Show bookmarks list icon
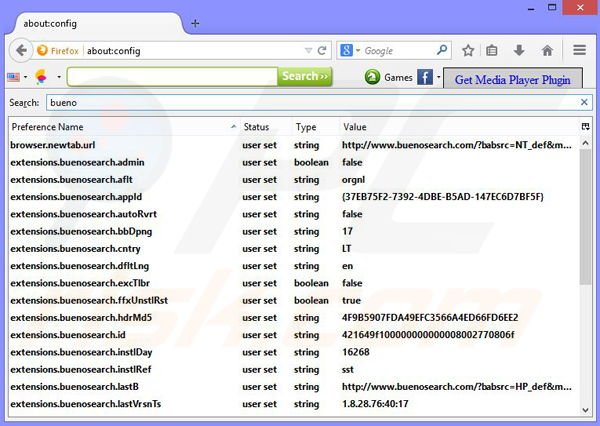 point(492,50)
